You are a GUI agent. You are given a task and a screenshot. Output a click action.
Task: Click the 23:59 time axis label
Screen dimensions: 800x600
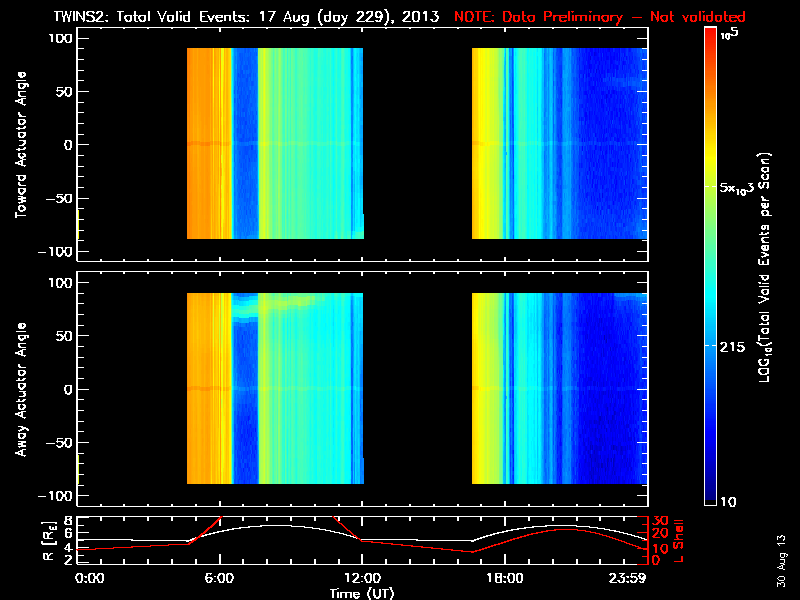point(628,579)
